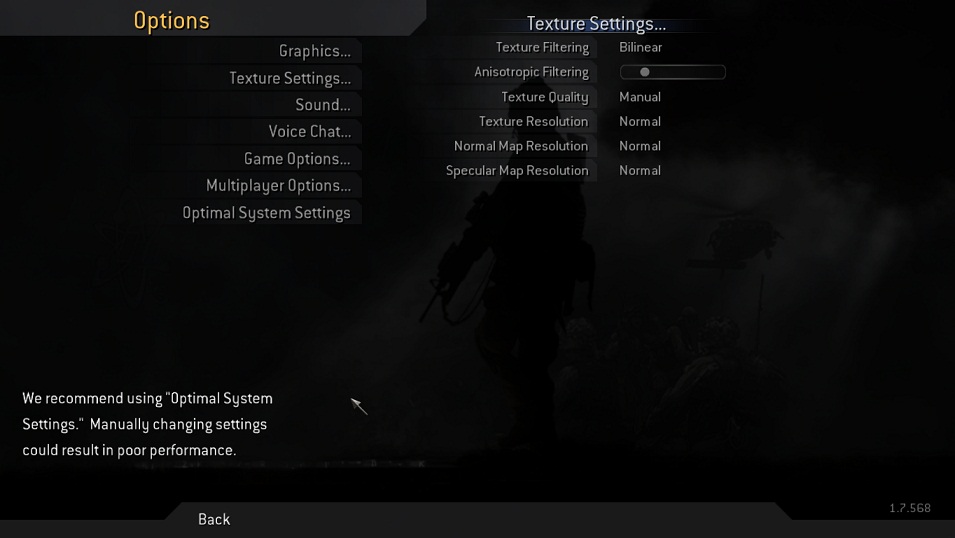Change the Texture Quality Manual value
This screenshot has width=955, height=538.
click(640, 97)
